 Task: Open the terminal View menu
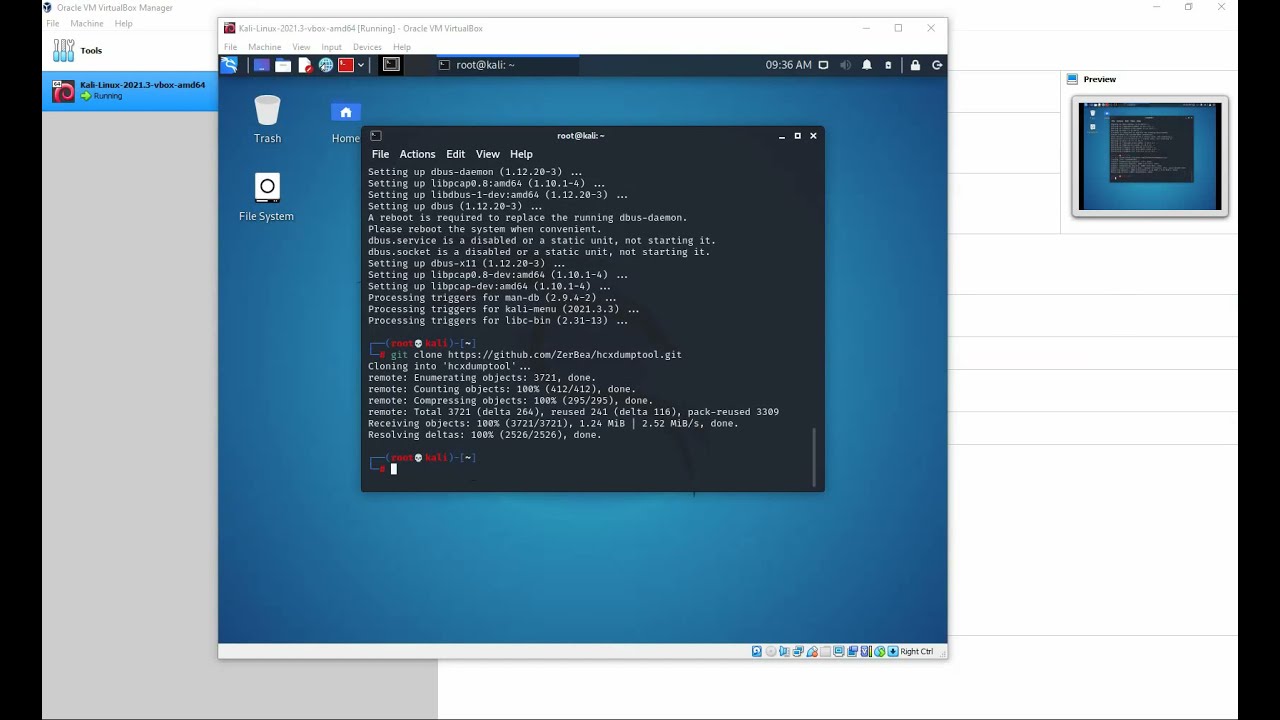pos(487,154)
